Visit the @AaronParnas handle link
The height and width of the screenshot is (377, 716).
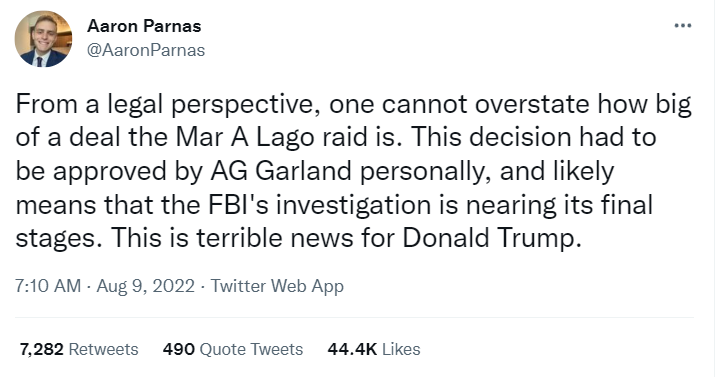tap(146, 50)
